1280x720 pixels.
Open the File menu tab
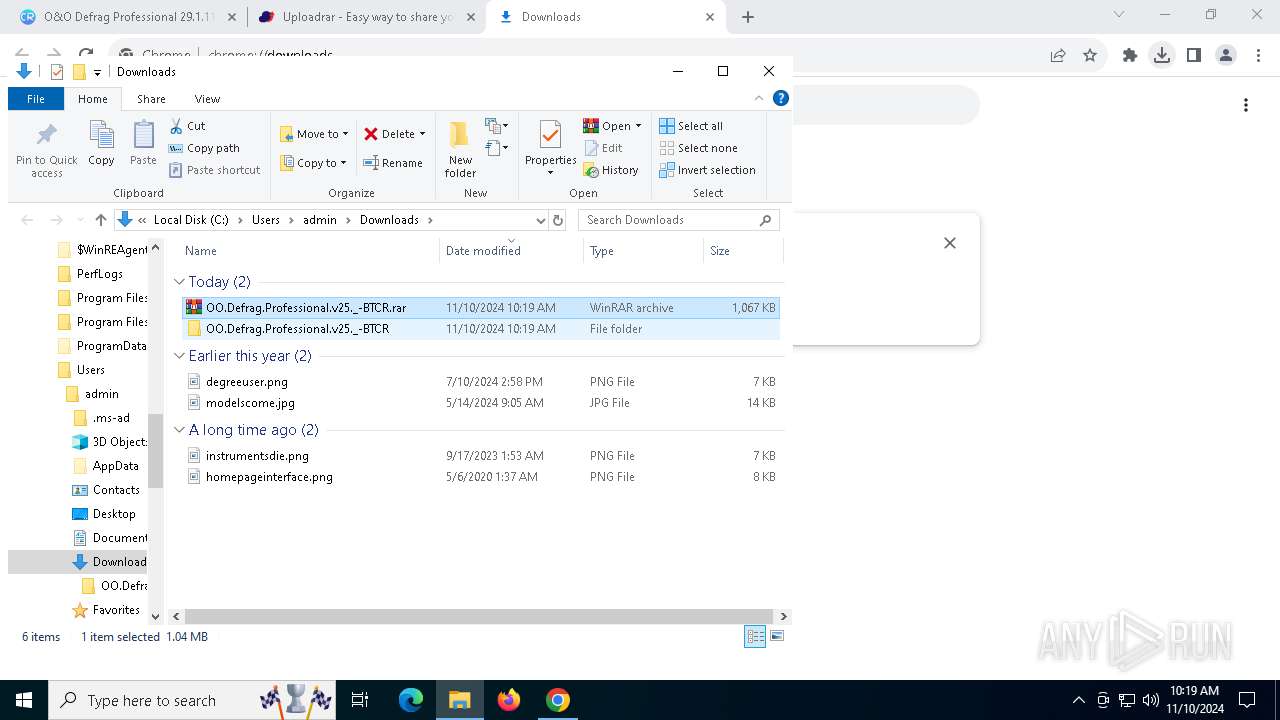pyautogui.click(x=36, y=99)
